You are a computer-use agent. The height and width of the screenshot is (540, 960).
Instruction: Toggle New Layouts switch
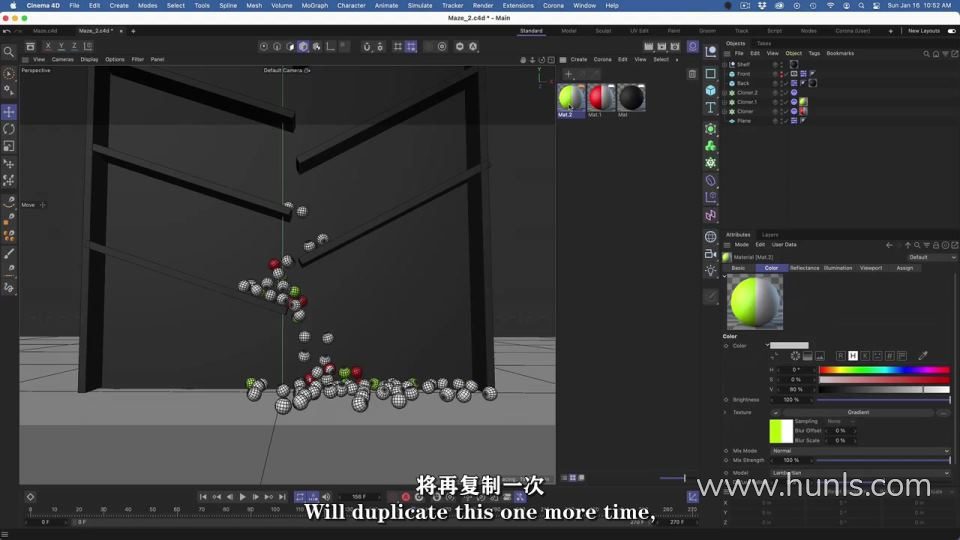tap(951, 31)
